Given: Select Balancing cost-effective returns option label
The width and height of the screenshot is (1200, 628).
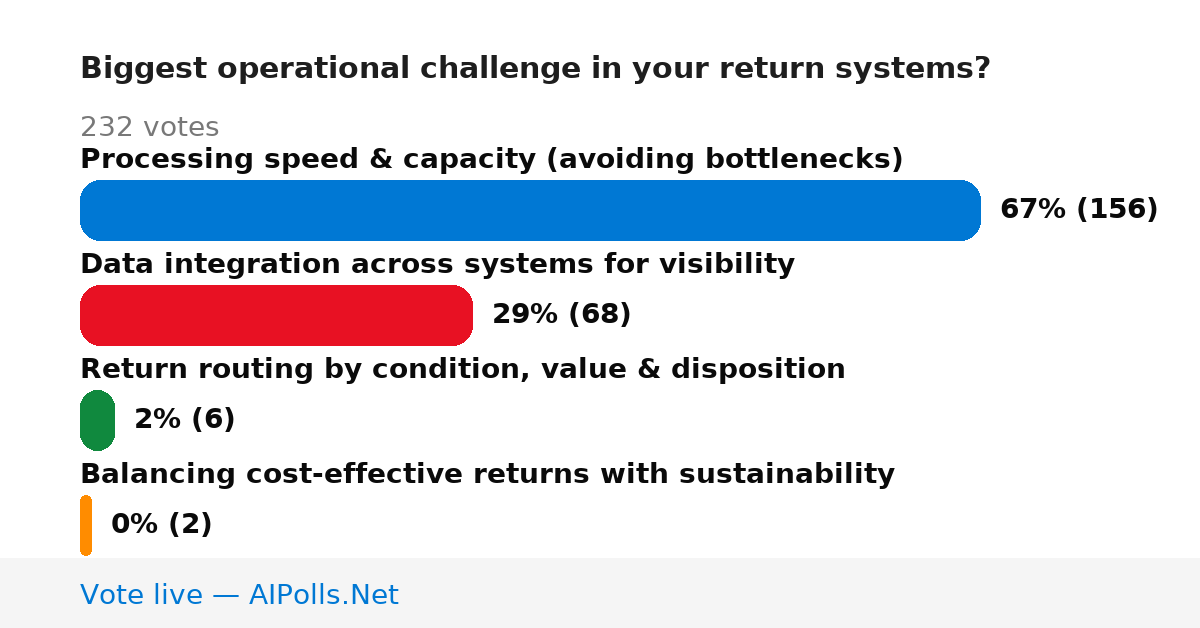Looking at the screenshot, I should (487, 474).
